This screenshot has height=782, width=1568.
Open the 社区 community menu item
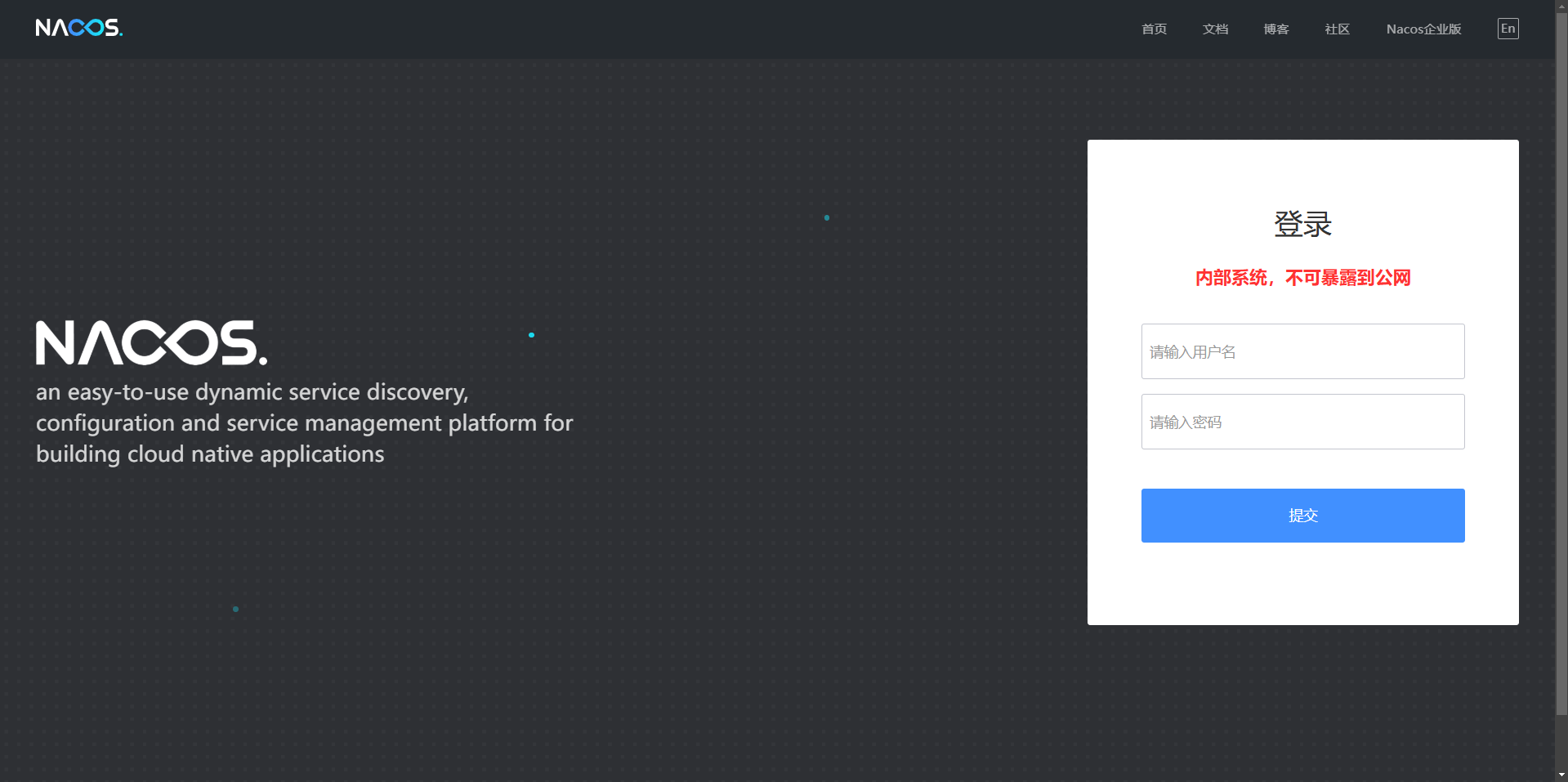click(1337, 29)
